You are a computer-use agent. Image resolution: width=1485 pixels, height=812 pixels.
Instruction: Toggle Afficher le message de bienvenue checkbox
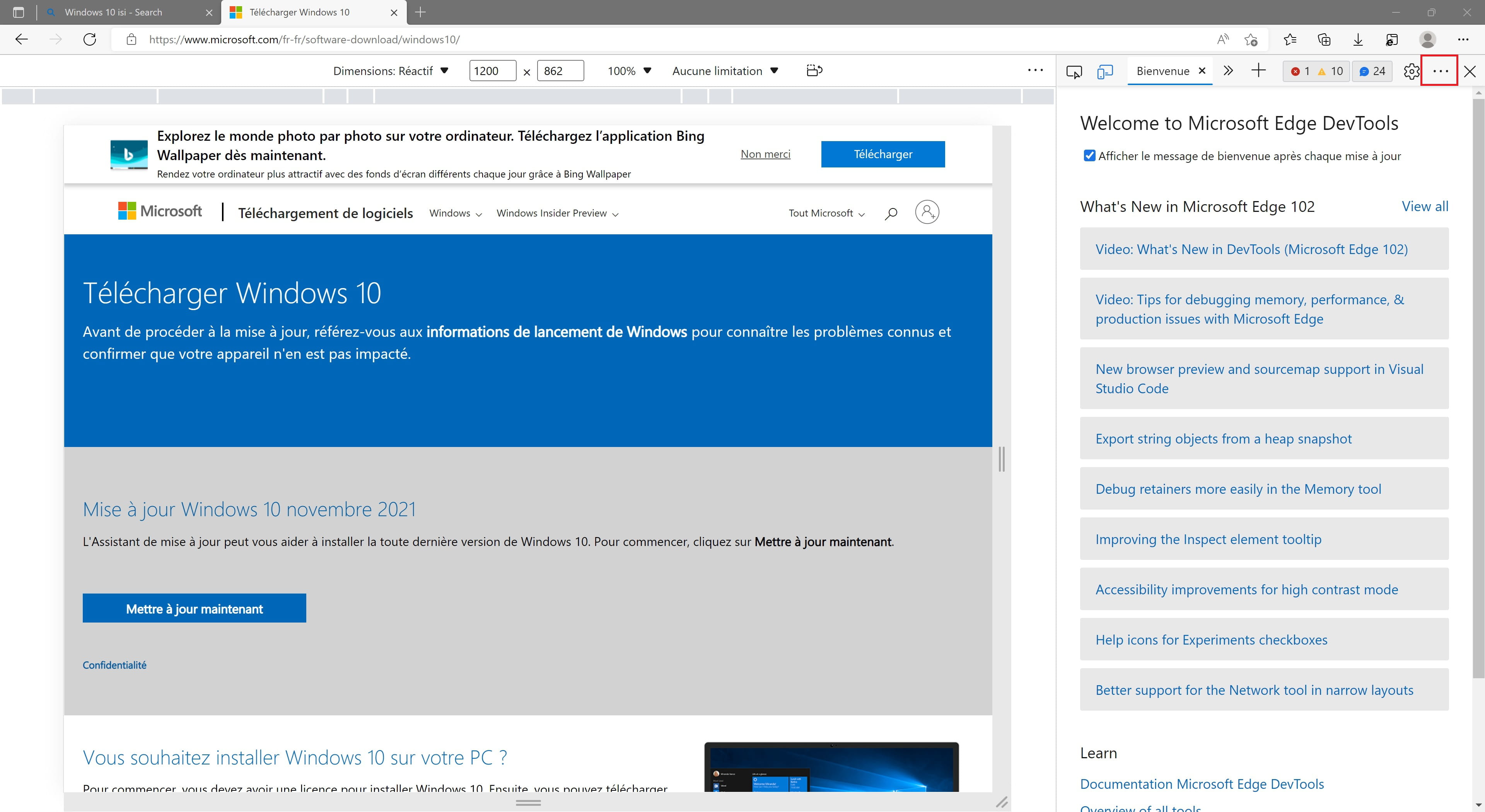(x=1089, y=155)
